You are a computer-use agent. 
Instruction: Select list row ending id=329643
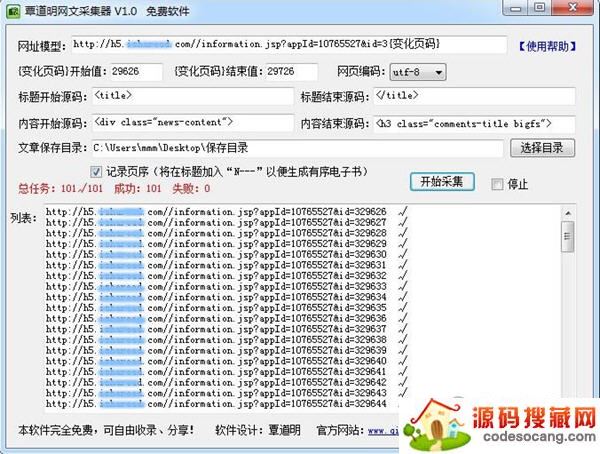(x=227, y=393)
